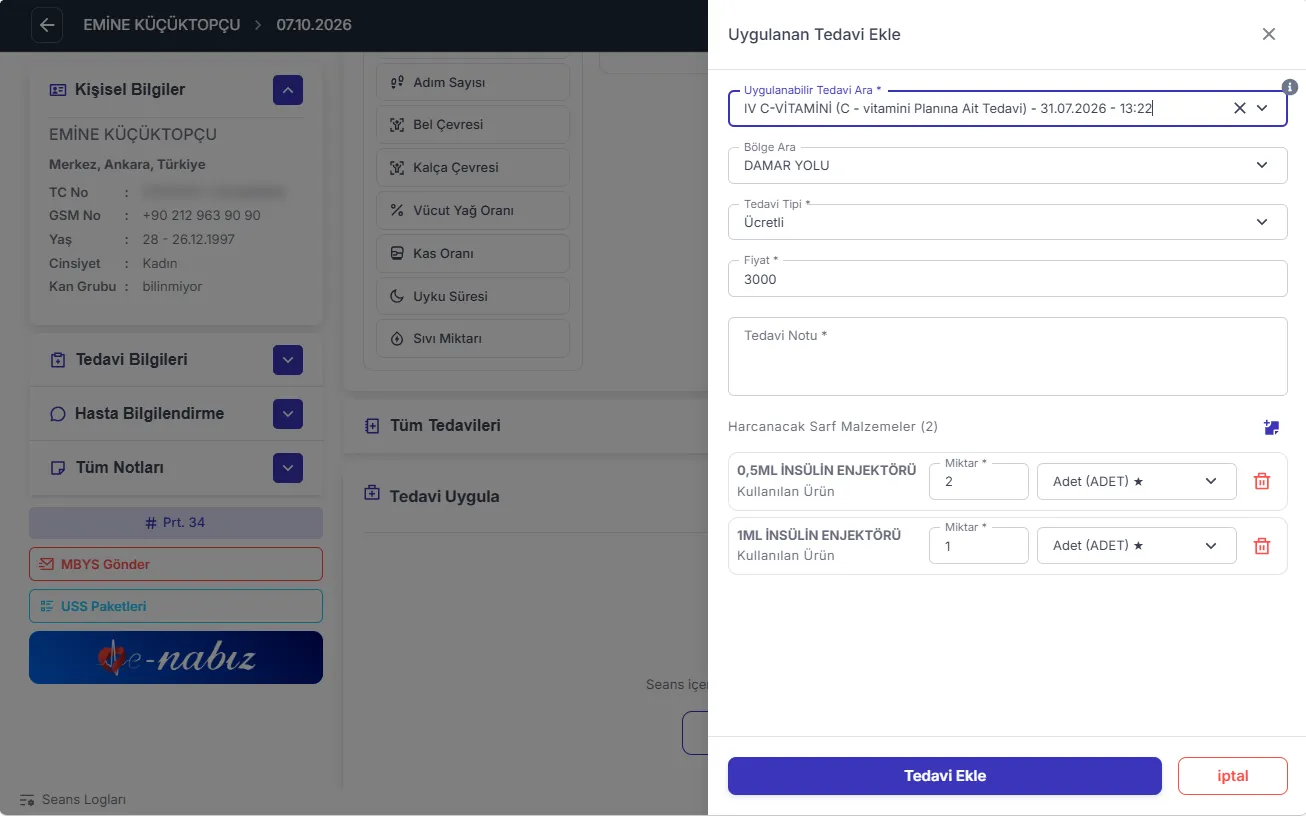Click the Tedavi Notu text area

pyautogui.click(x=1007, y=356)
